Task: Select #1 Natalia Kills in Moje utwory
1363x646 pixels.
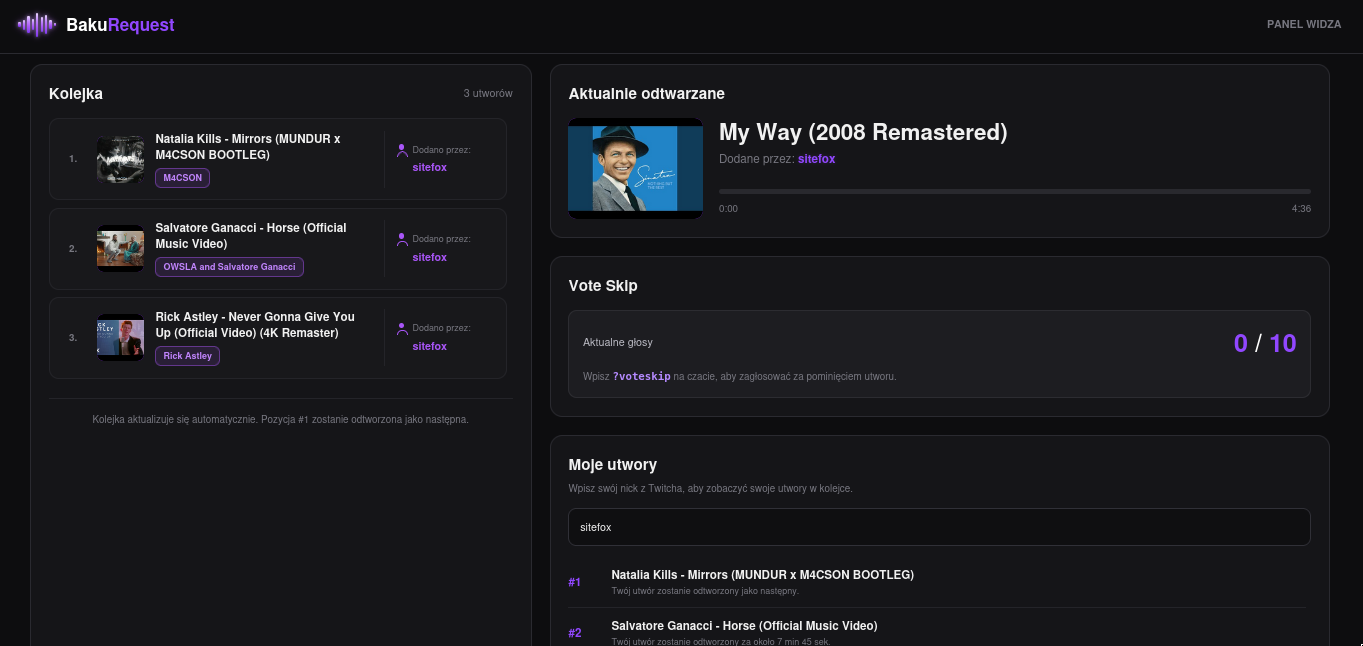Action: click(939, 582)
